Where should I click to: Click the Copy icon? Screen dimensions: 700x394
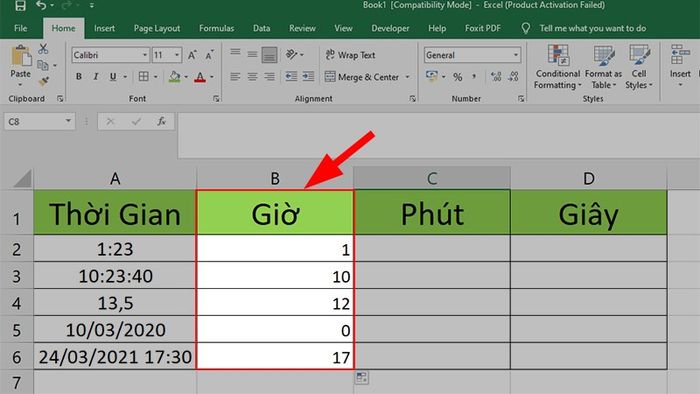tap(43, 65)
